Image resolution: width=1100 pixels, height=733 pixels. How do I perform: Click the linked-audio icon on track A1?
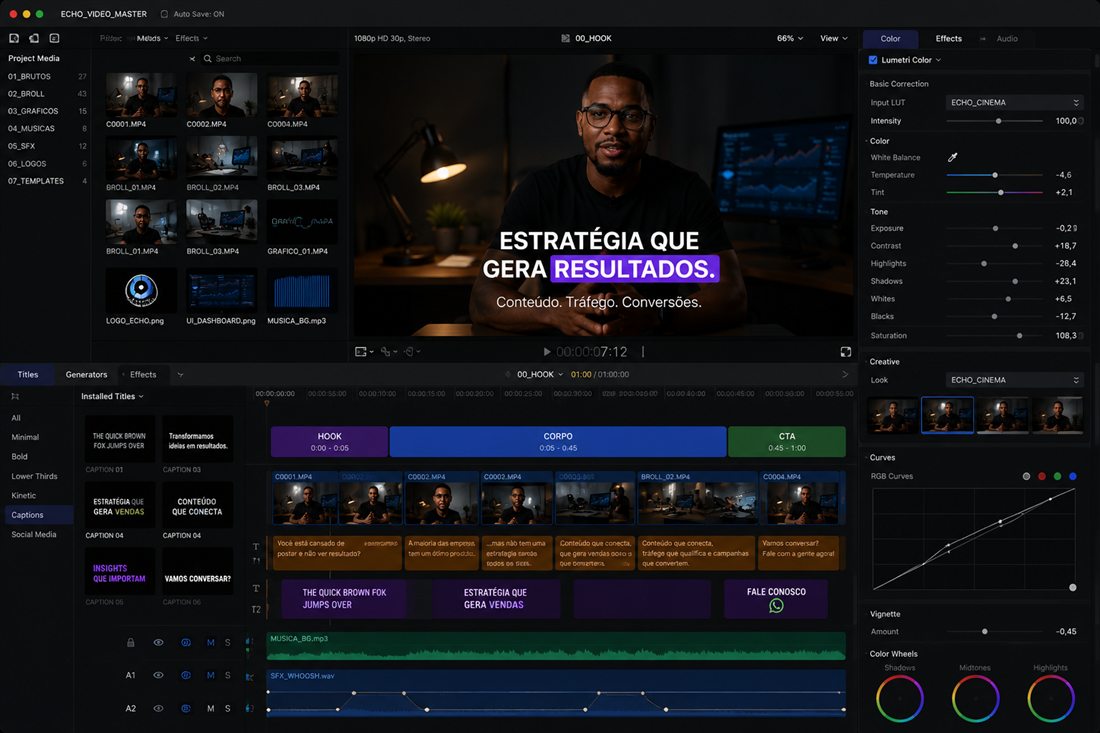coord(186,675)
